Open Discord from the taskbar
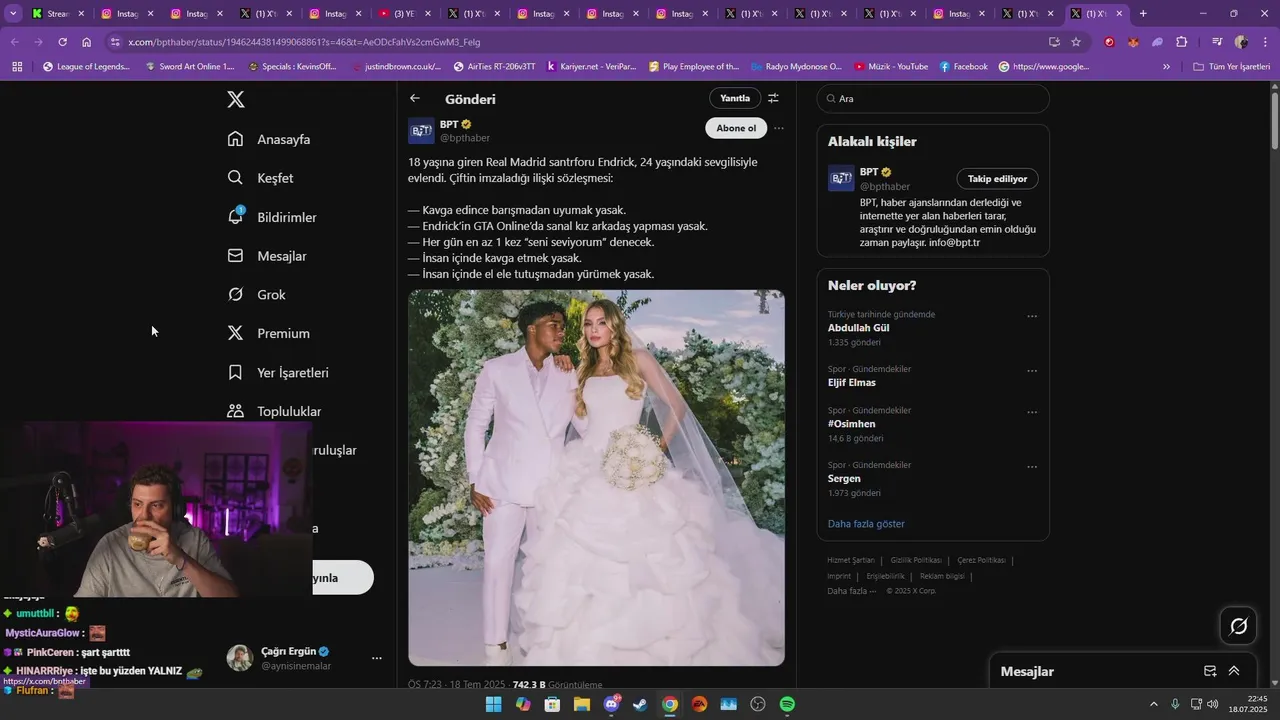The height and width of the screenshot is (720, 1280). (x=611, y=704)
